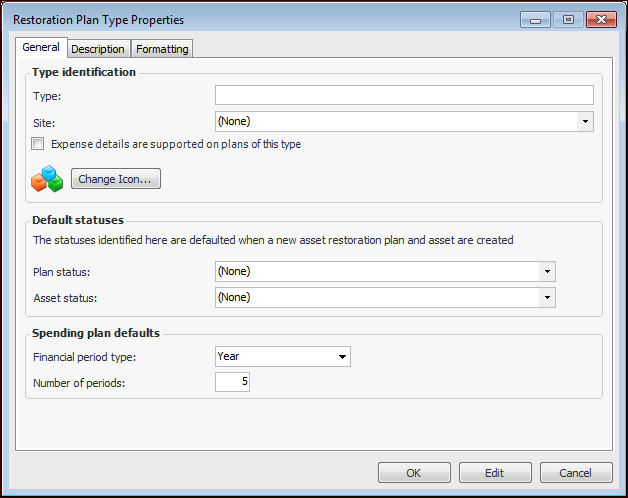Switch to the Description tab

[98, 49]
